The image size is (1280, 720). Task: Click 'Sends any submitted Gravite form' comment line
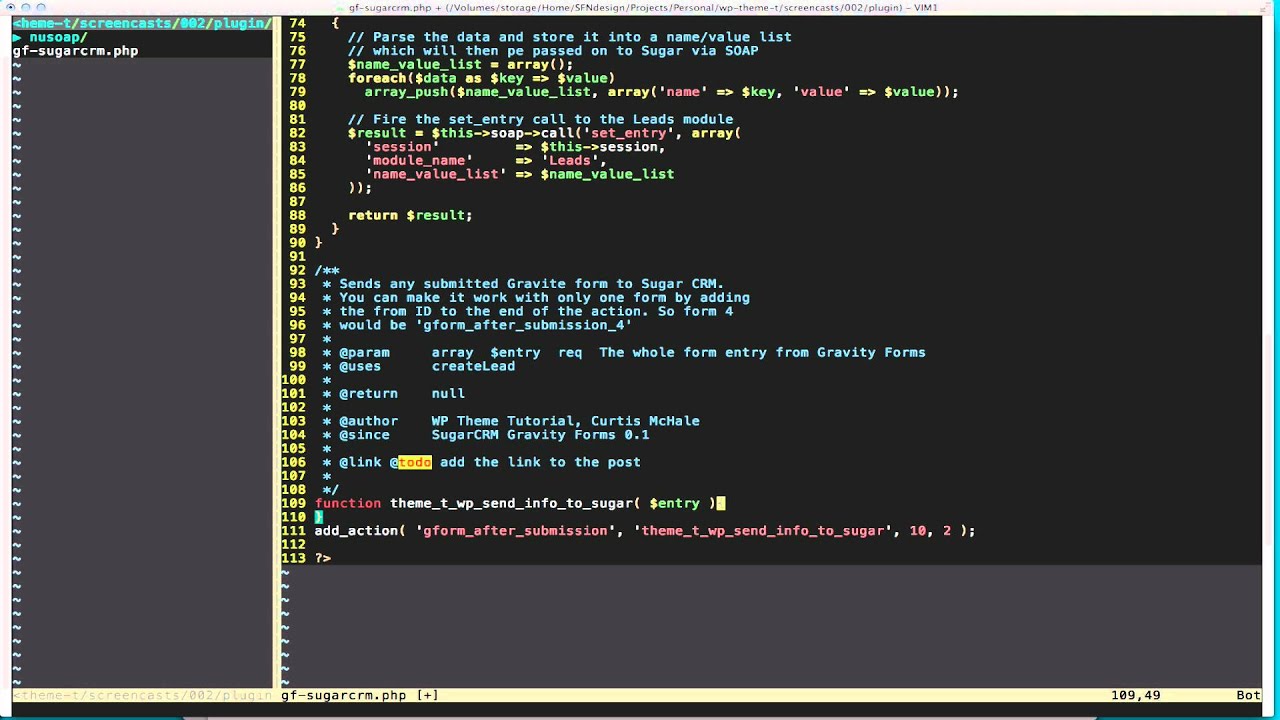point(523,284)
